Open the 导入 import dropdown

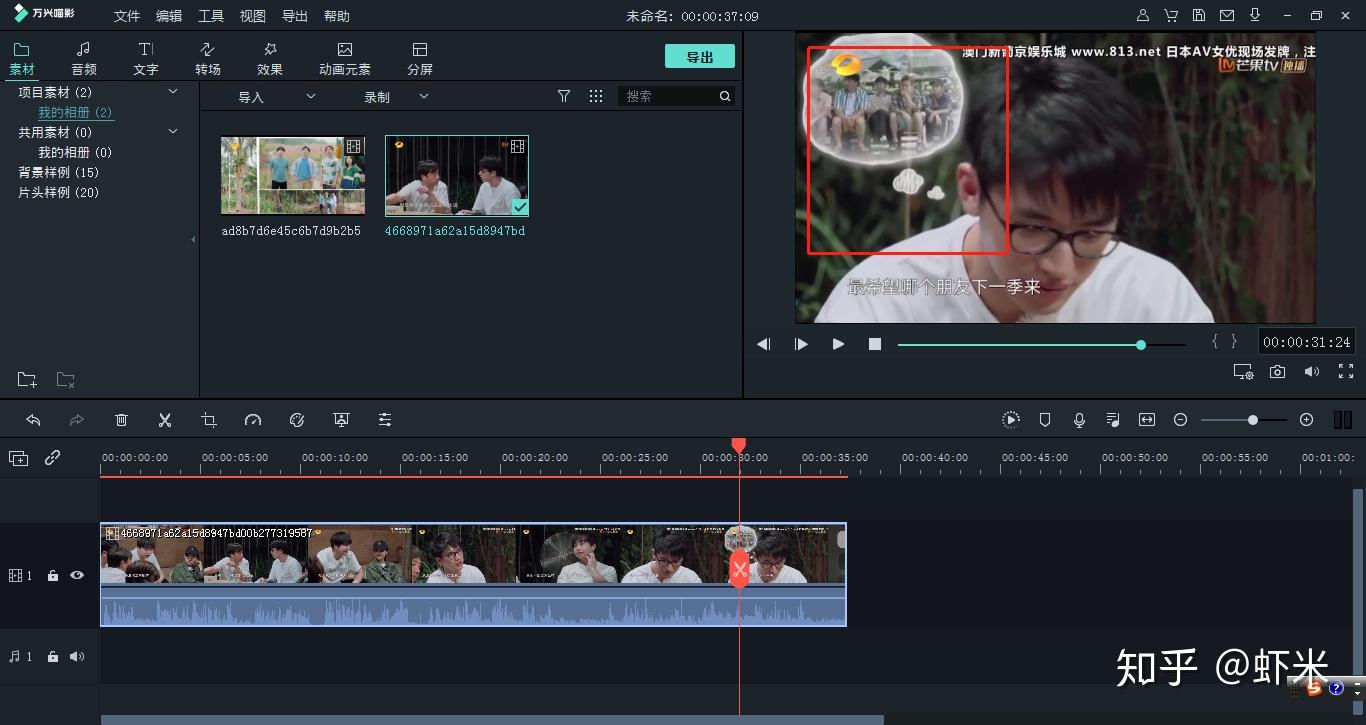click(x=276, y=97)
